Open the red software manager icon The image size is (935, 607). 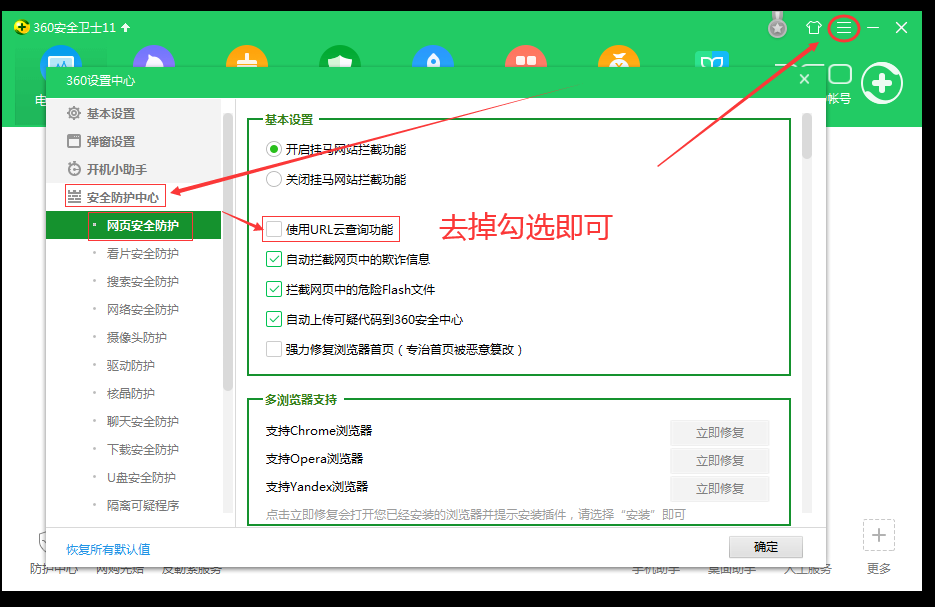526,55
